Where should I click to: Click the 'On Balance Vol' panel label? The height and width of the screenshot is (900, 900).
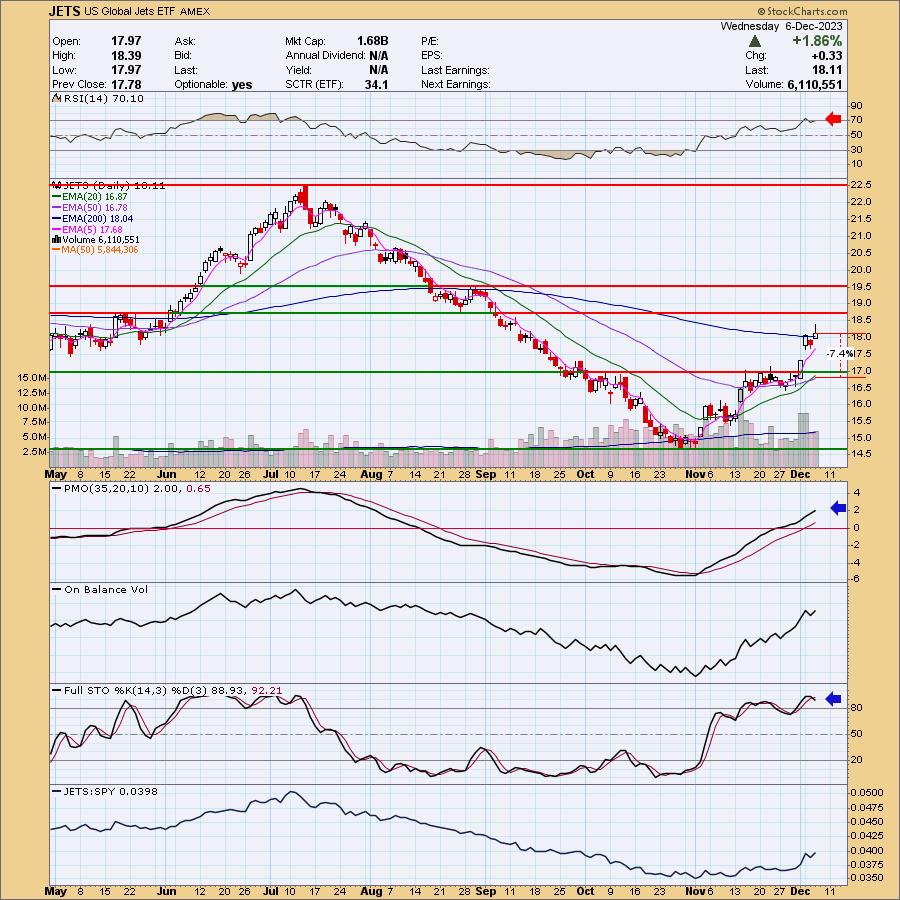[106, 589]
